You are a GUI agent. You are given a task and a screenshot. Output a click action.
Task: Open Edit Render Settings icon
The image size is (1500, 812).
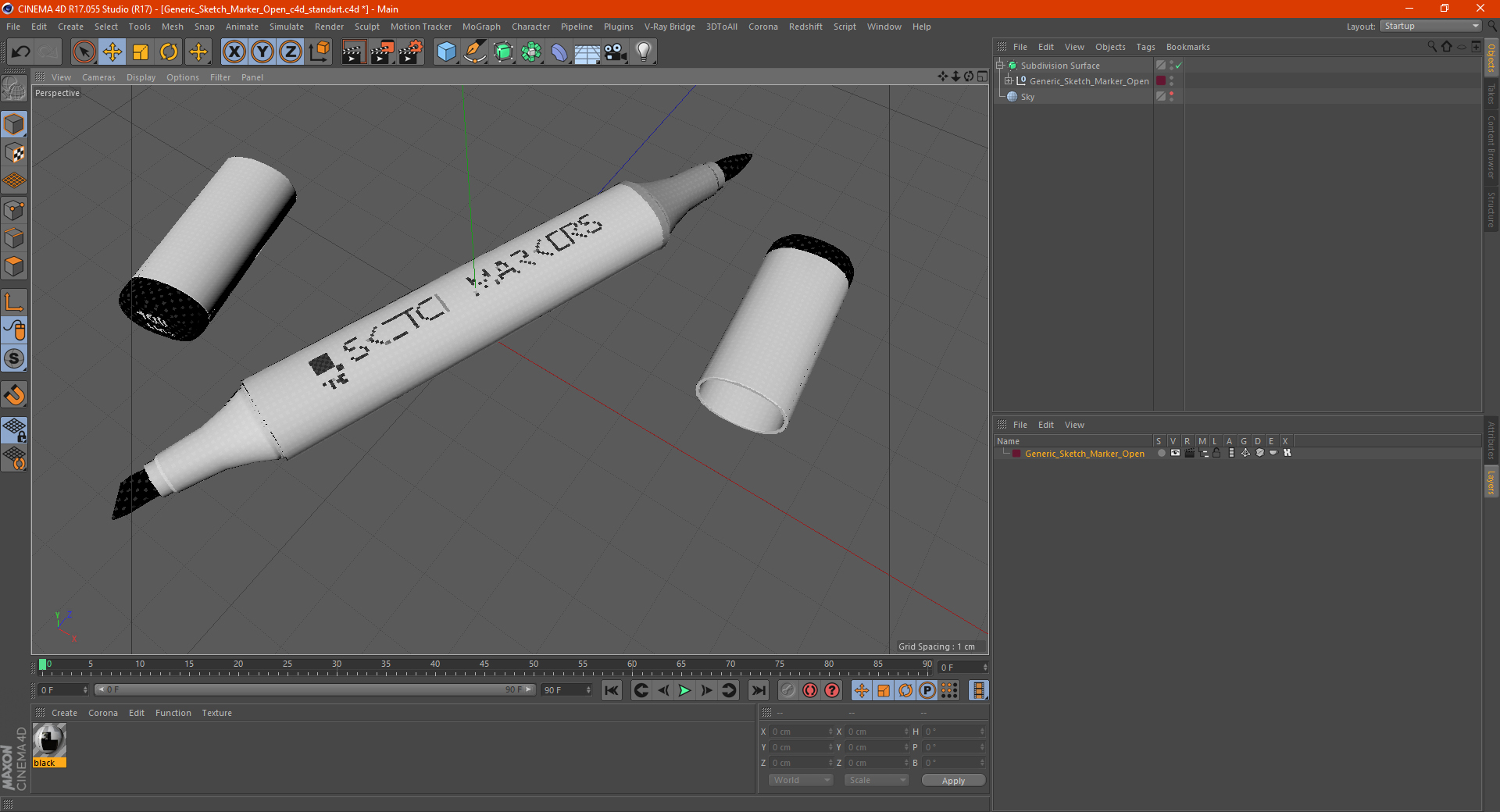point(411,52)
